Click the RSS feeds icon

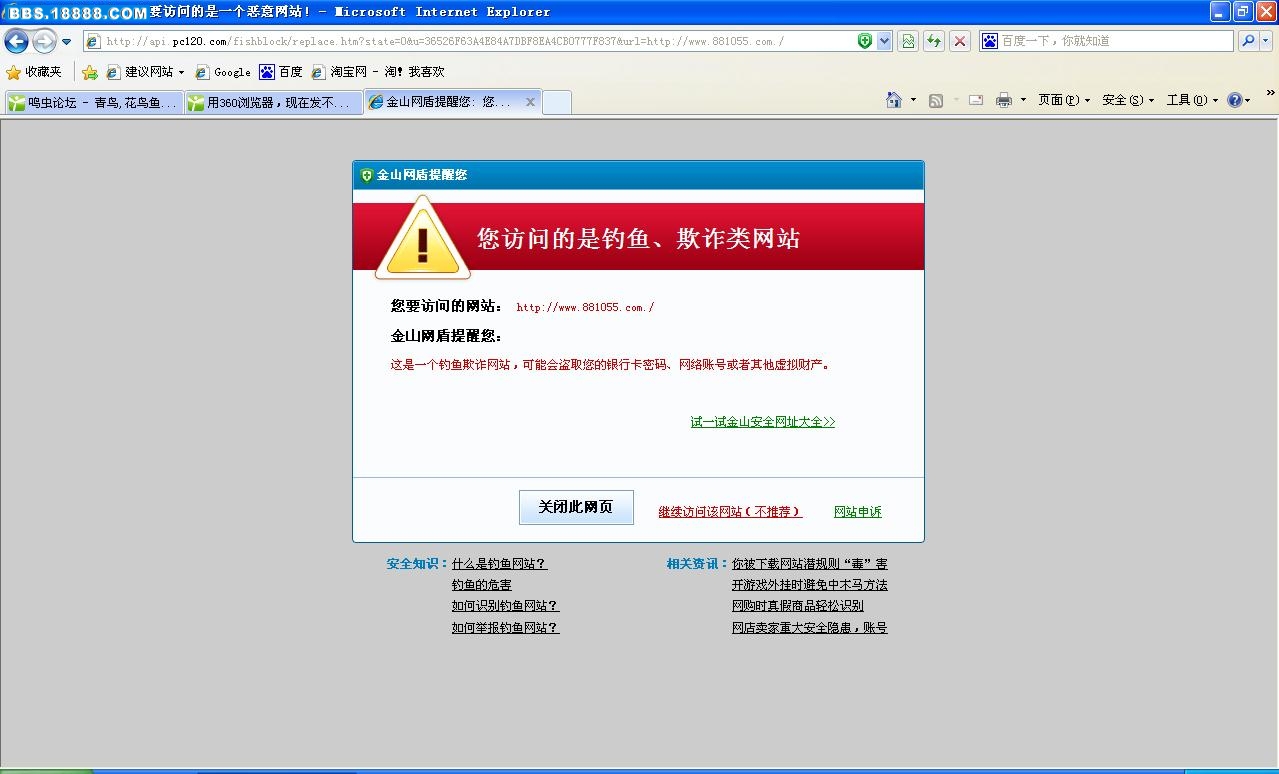(x=936, y=100)
